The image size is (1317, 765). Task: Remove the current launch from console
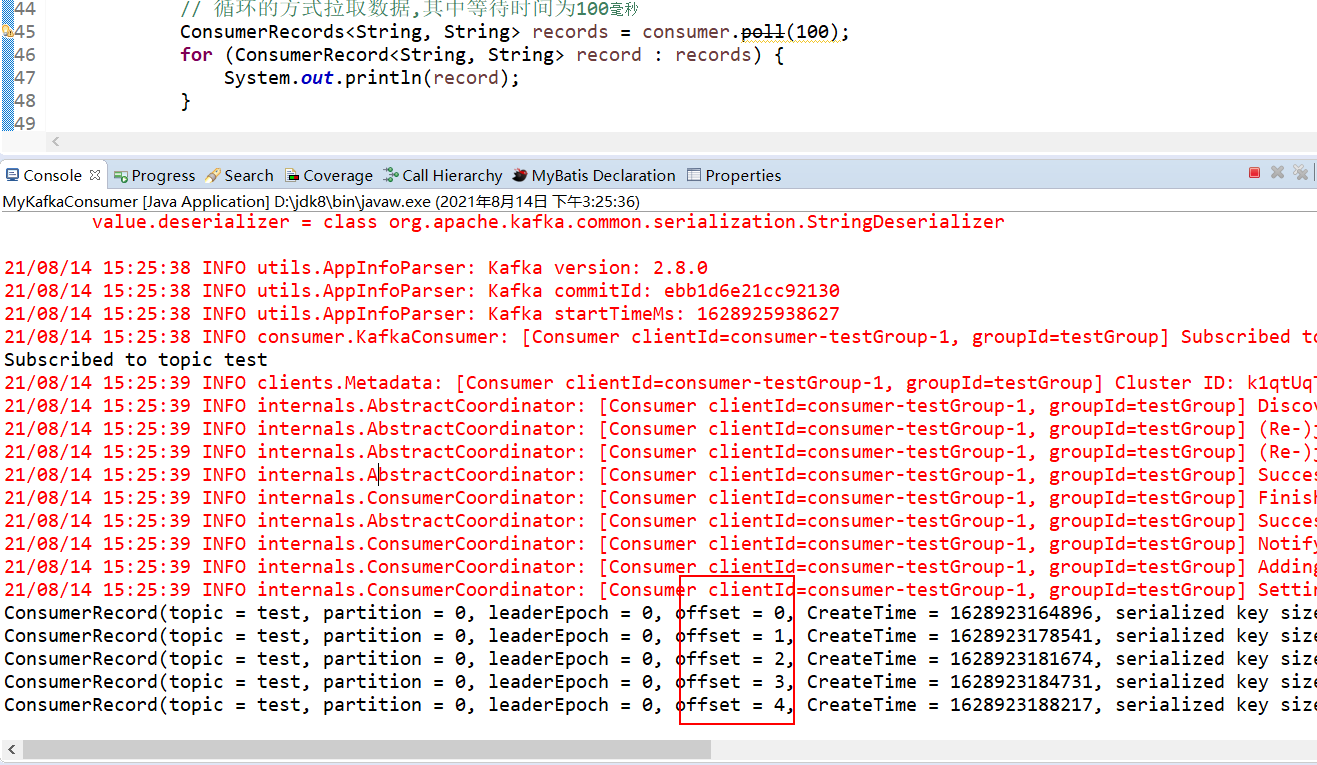[1277, 172]
